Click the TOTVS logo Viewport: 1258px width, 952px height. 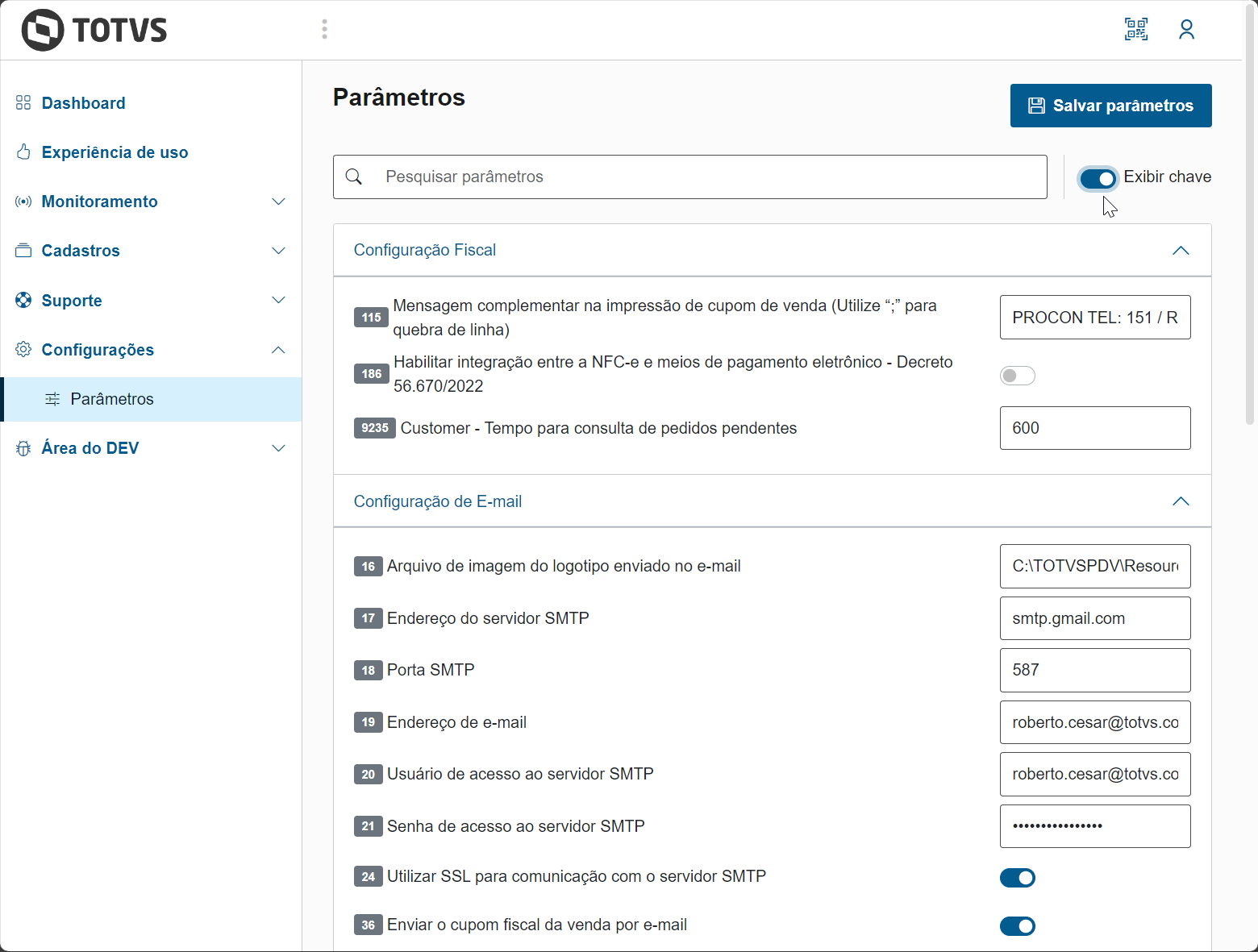point(94,31)
